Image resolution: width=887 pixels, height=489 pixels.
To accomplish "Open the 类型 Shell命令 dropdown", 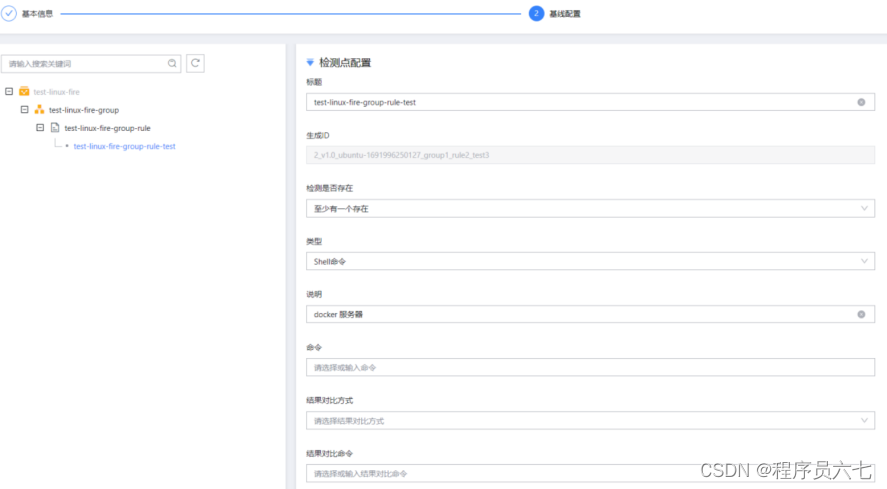I will coord(590,261).
